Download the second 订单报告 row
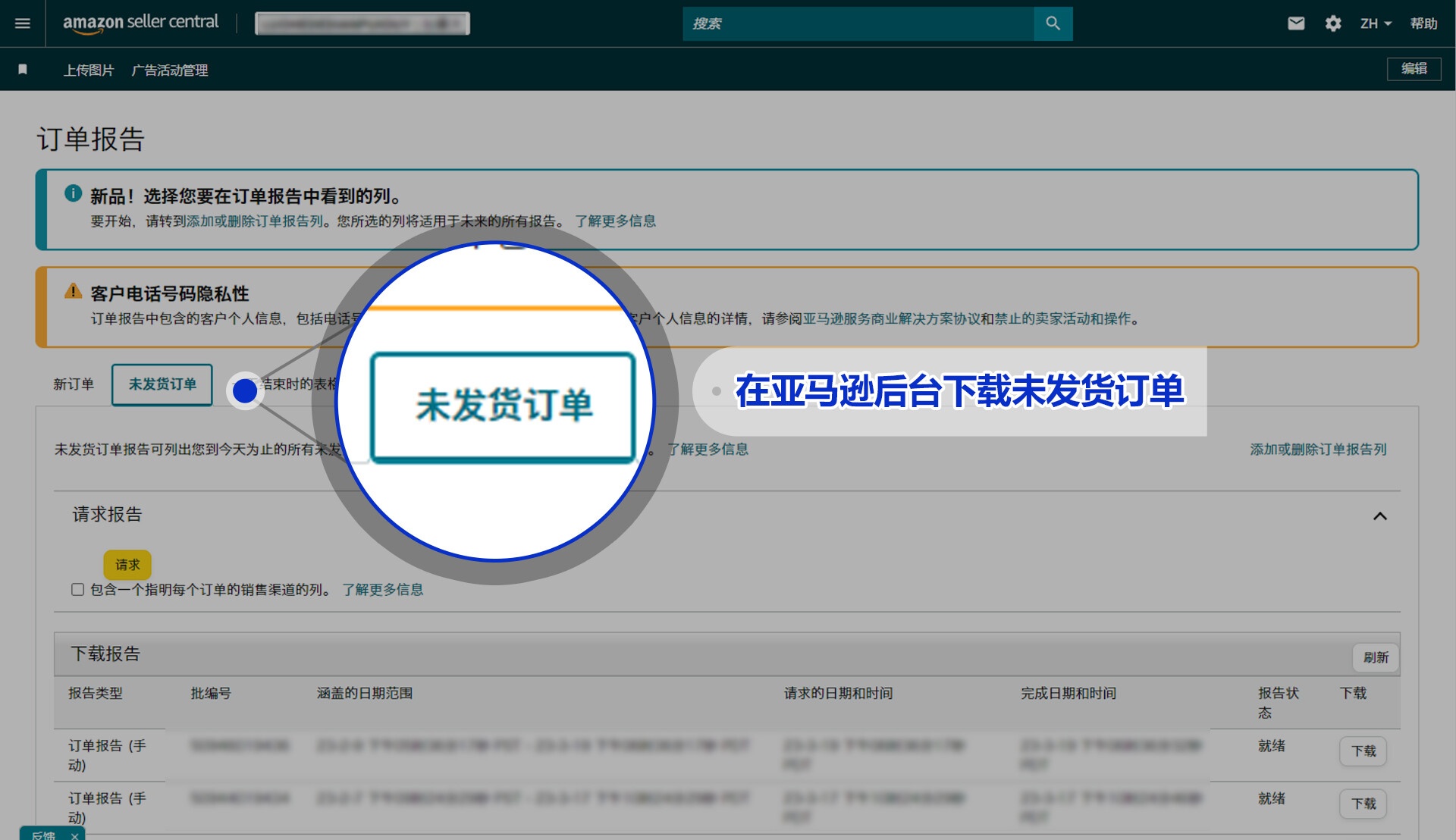The image size is (1456, 840). (1363, 803)
